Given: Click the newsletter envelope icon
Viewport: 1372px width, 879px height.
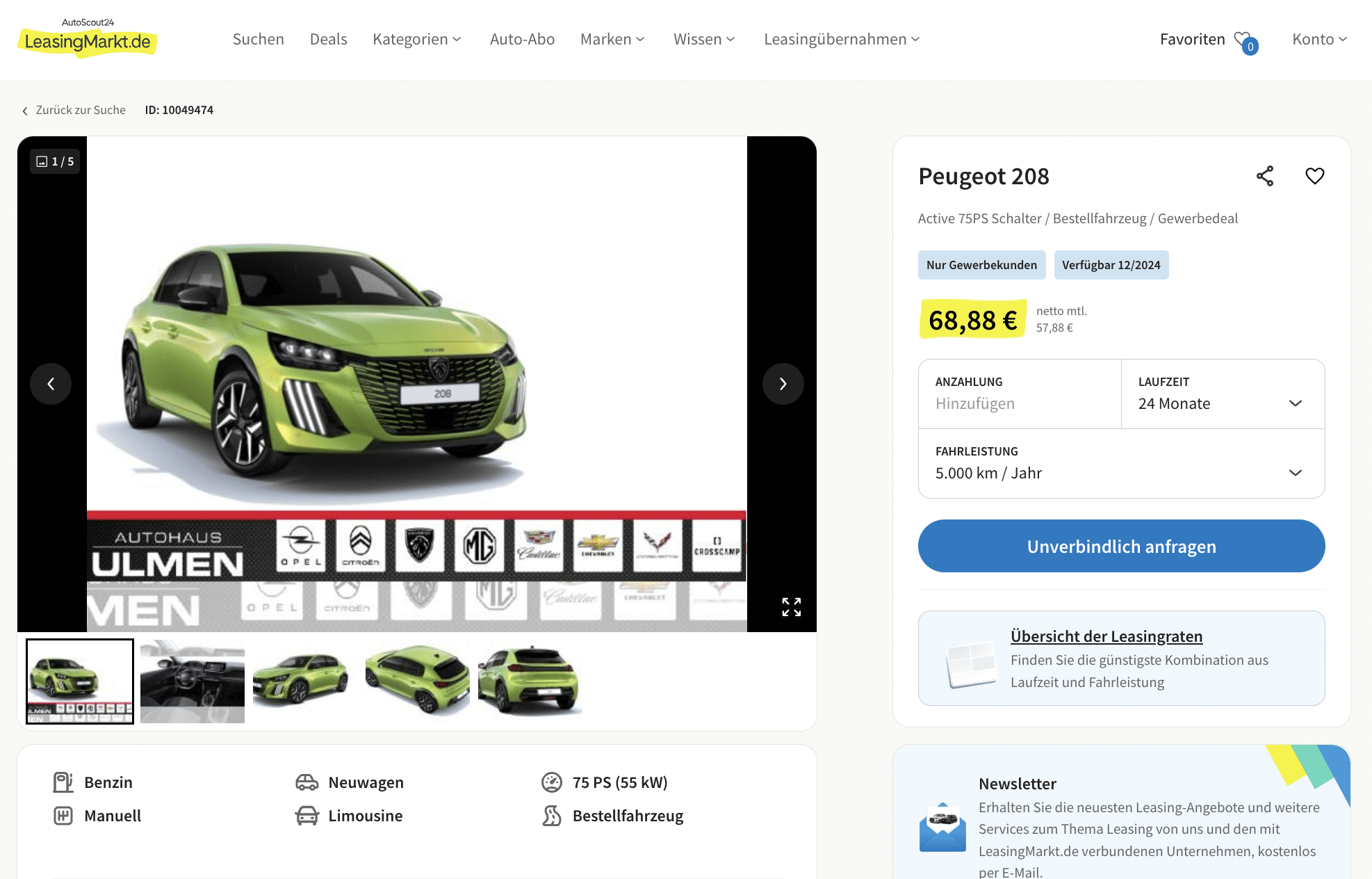Looking at the screenshot, I should 942,828.
